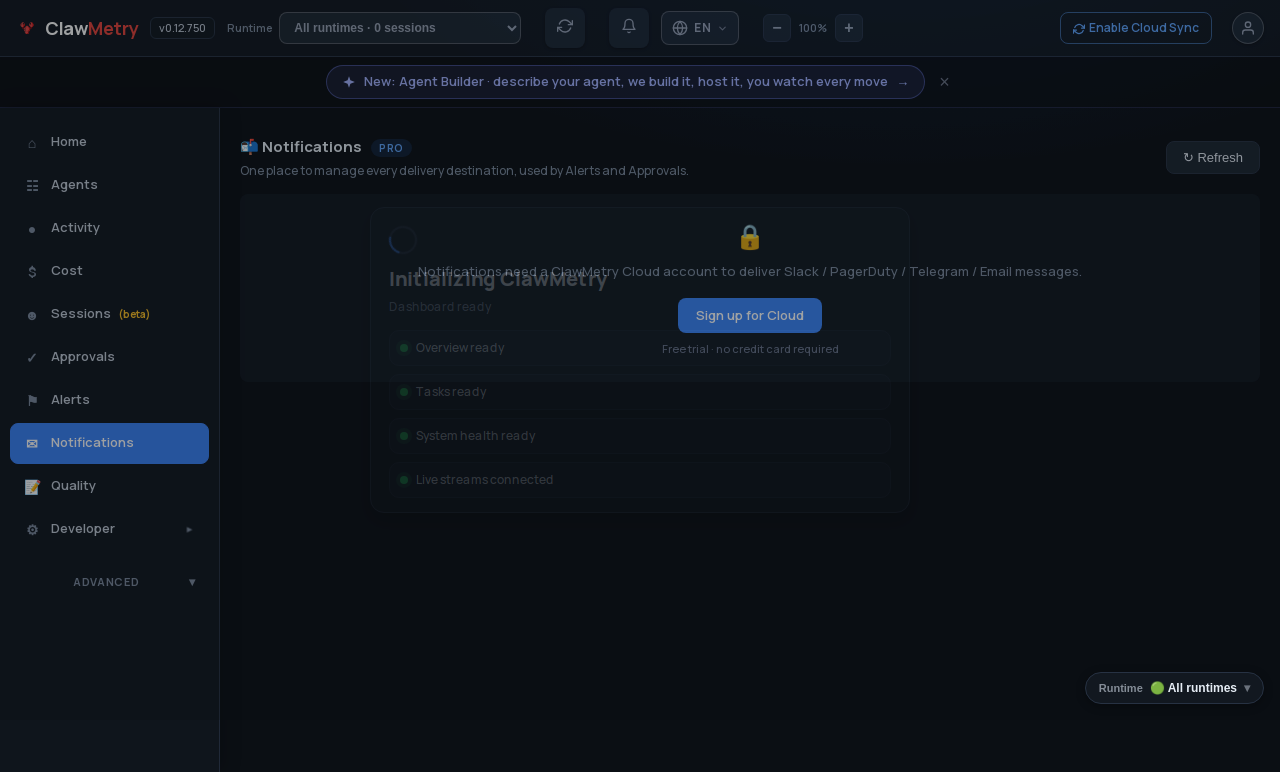The height and width of the screenshot is (772, 1280).
Task: Expand the Developer submenu arrow
Action: pos(190,529)
